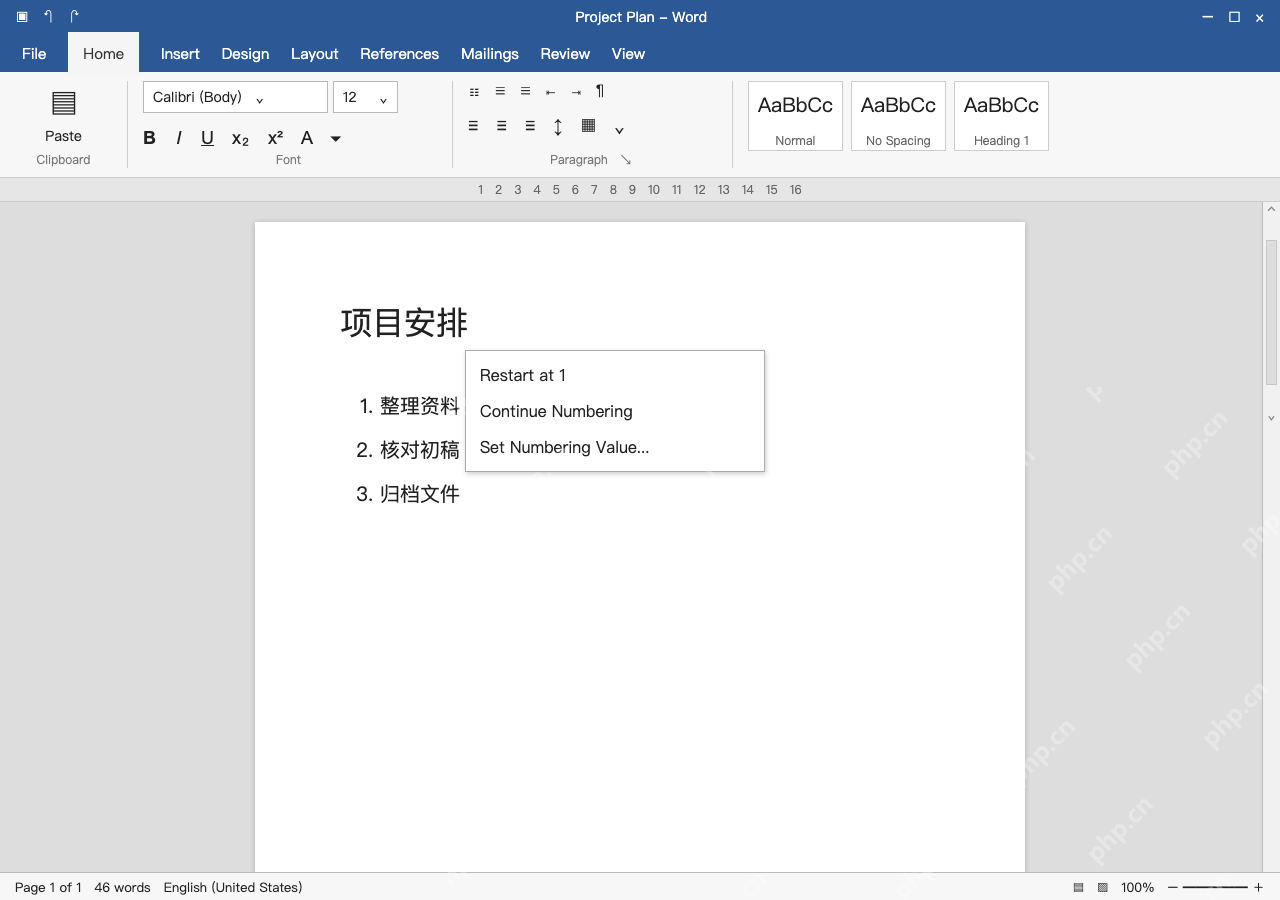Click the Save icon in title bar
This screenshot has width=1280, height=900.
coord(22,17)
